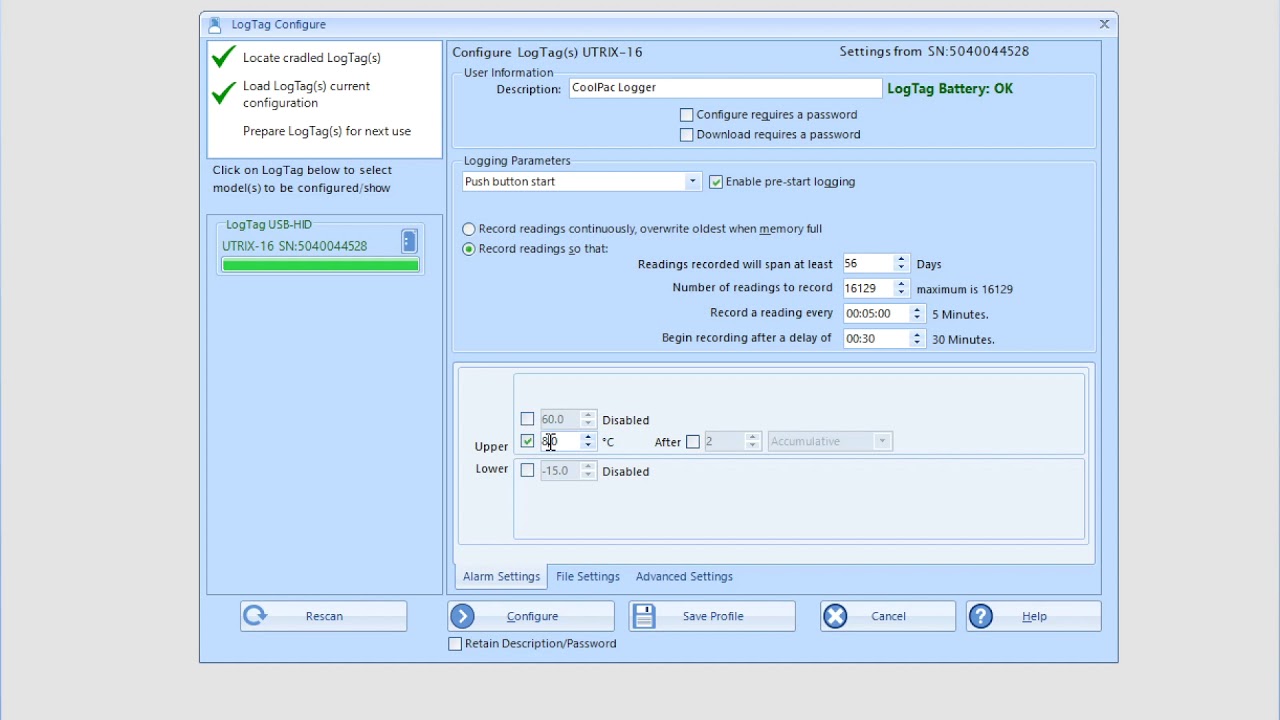Screen dimensions: 1280x720
Task: Switch to the File Settings tab
Action: [588, 577]
